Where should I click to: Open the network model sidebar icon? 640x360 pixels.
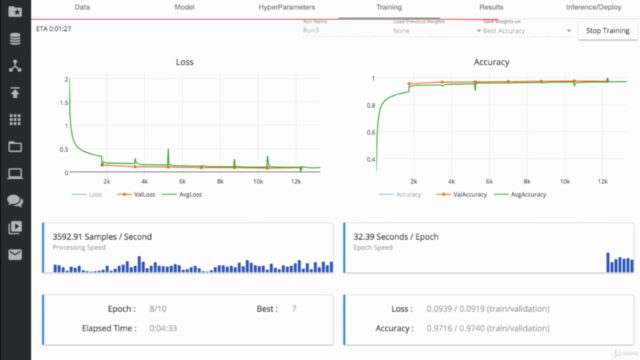15,66
